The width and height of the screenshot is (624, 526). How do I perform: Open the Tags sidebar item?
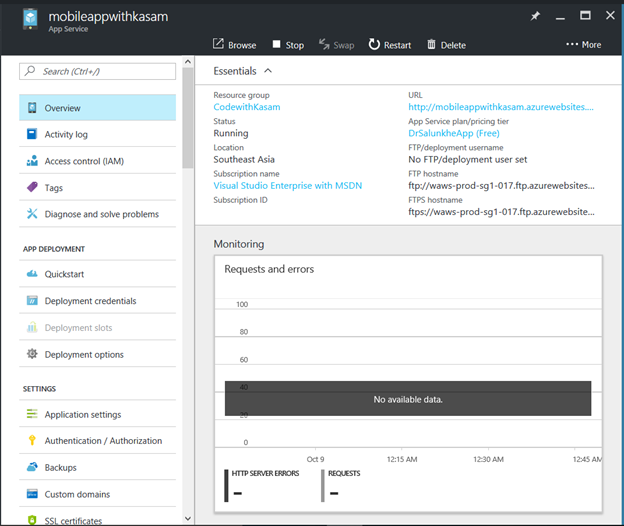(53, 188)
